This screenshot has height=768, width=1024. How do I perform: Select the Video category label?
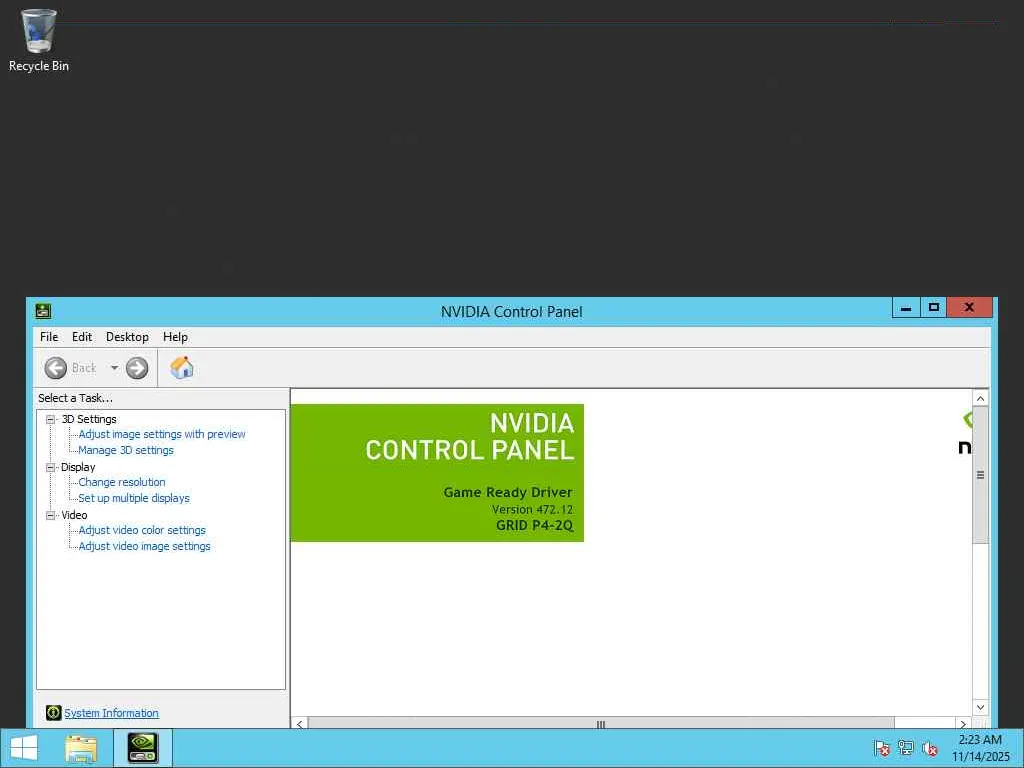[74, 515]
